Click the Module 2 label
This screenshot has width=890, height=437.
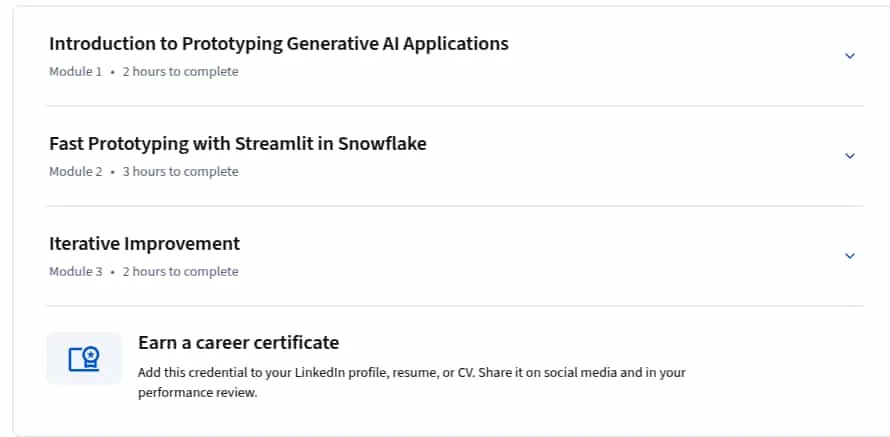coord(75,171)
